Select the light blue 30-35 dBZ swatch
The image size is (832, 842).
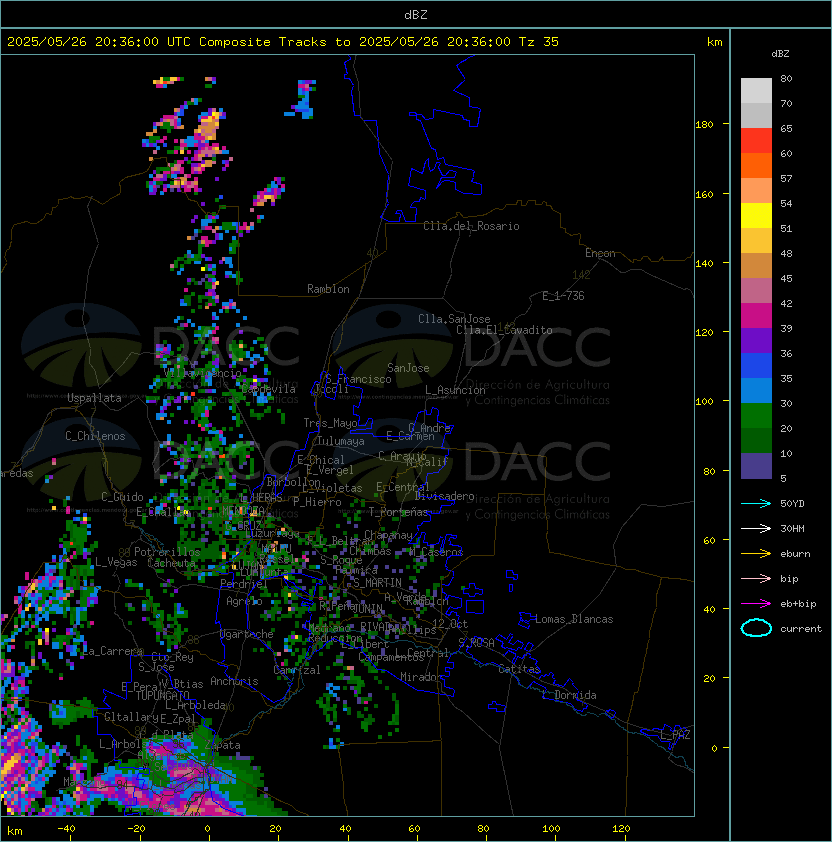(x=756, y=391)
